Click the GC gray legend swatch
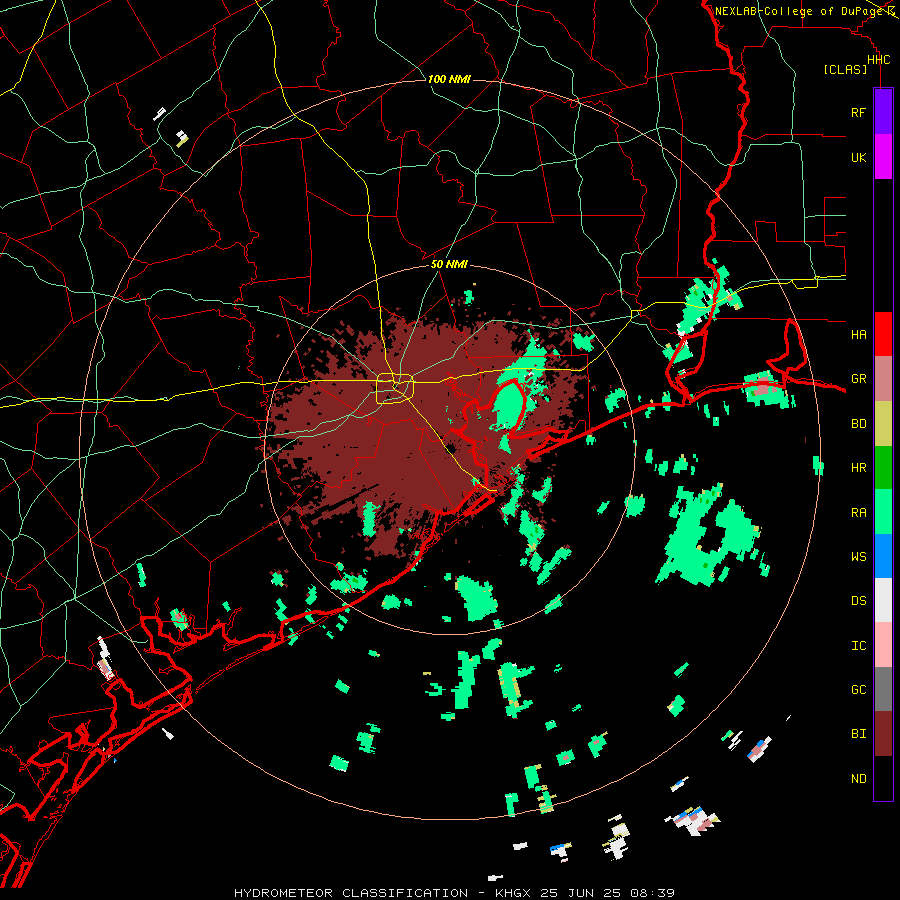This screenshot has width=900, height=900. coord(883,689)
